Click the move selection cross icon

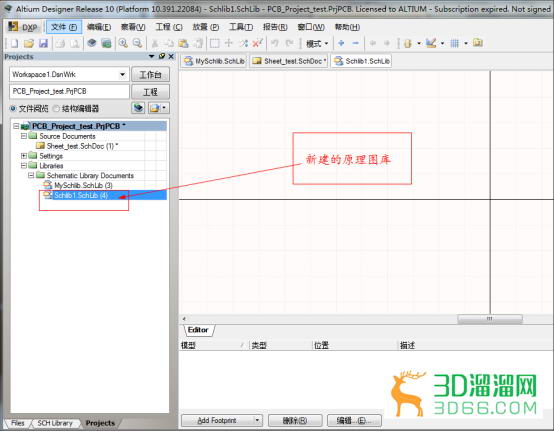click(x=229, y=43)
